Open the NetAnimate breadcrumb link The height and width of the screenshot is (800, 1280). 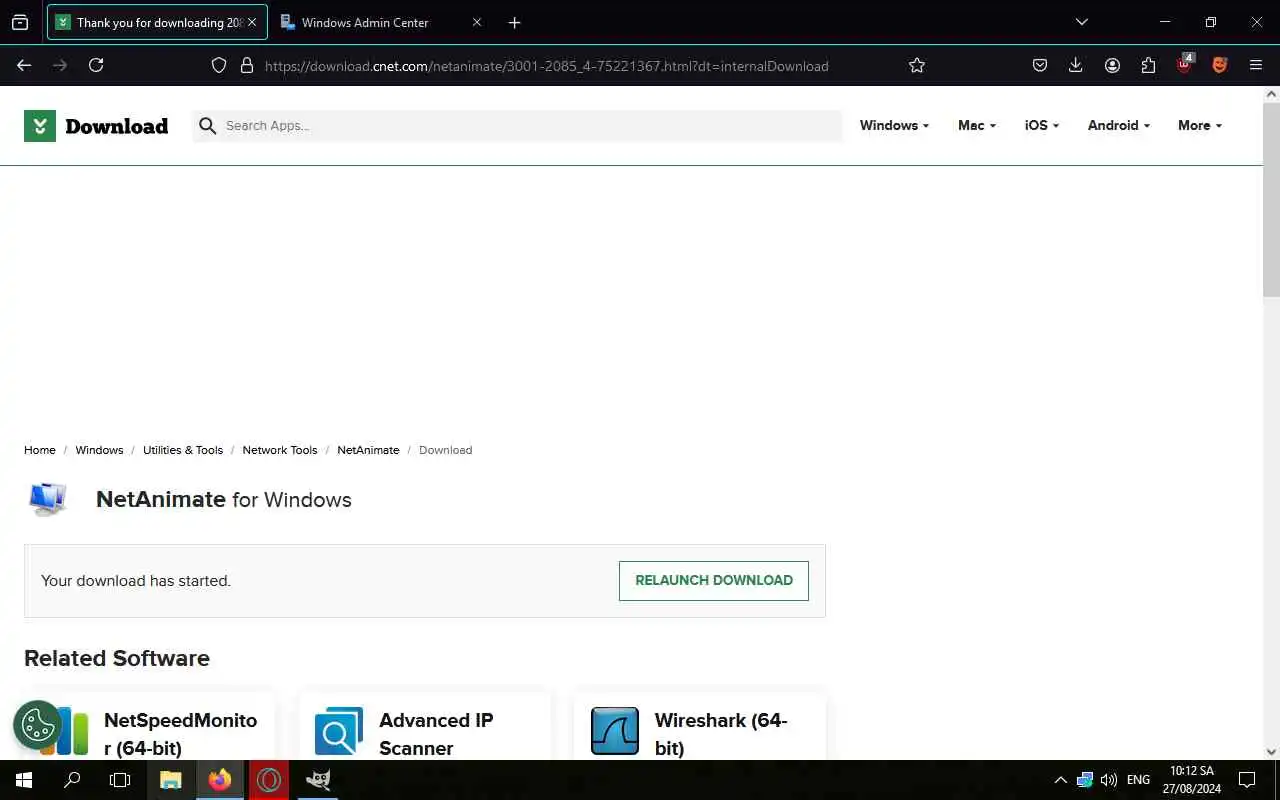click(368, 450)
